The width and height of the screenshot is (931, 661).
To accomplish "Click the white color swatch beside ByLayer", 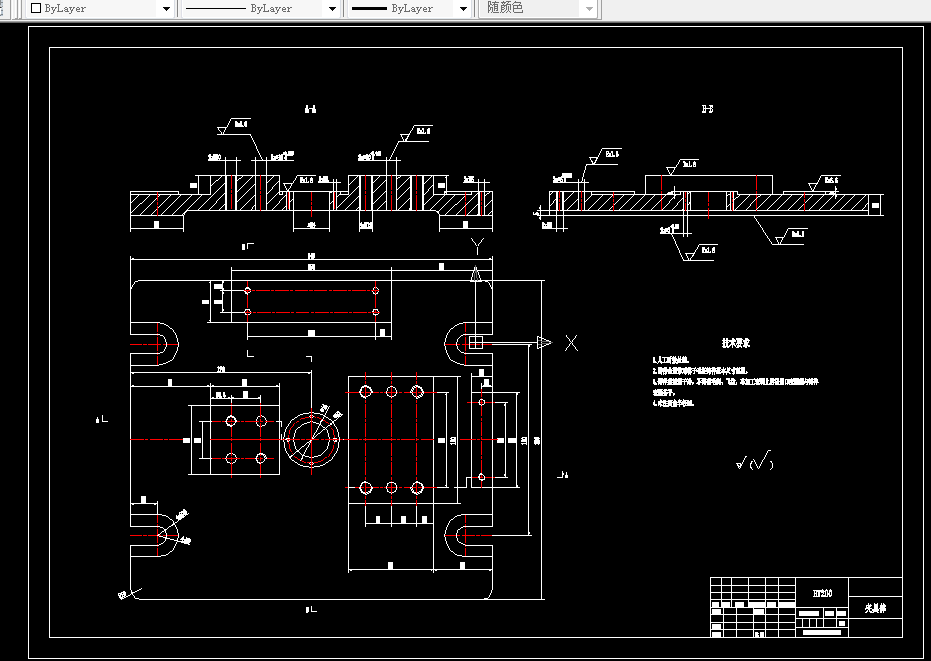I will click(36, 8).
